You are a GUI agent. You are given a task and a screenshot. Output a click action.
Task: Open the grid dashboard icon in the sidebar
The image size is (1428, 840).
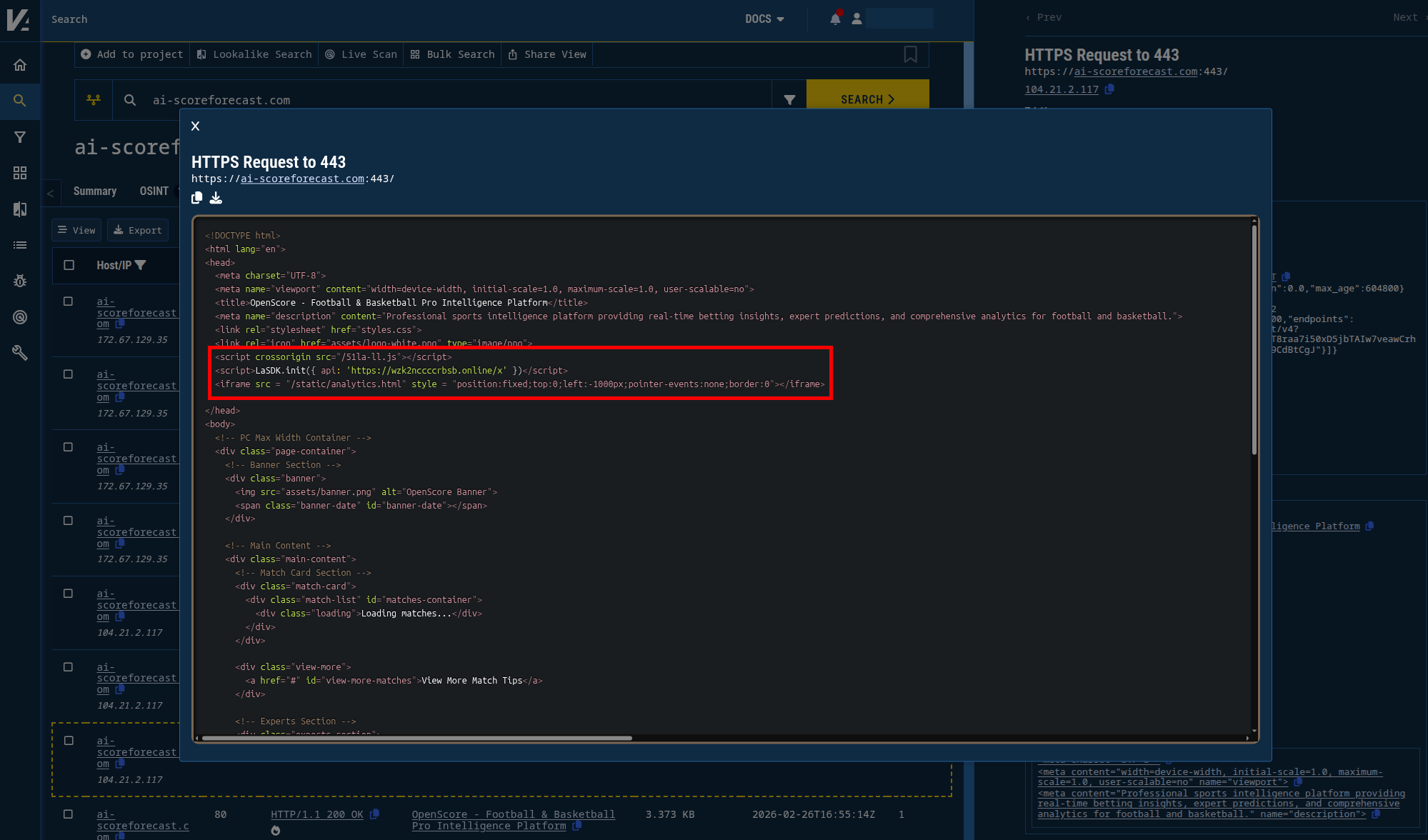20,172
